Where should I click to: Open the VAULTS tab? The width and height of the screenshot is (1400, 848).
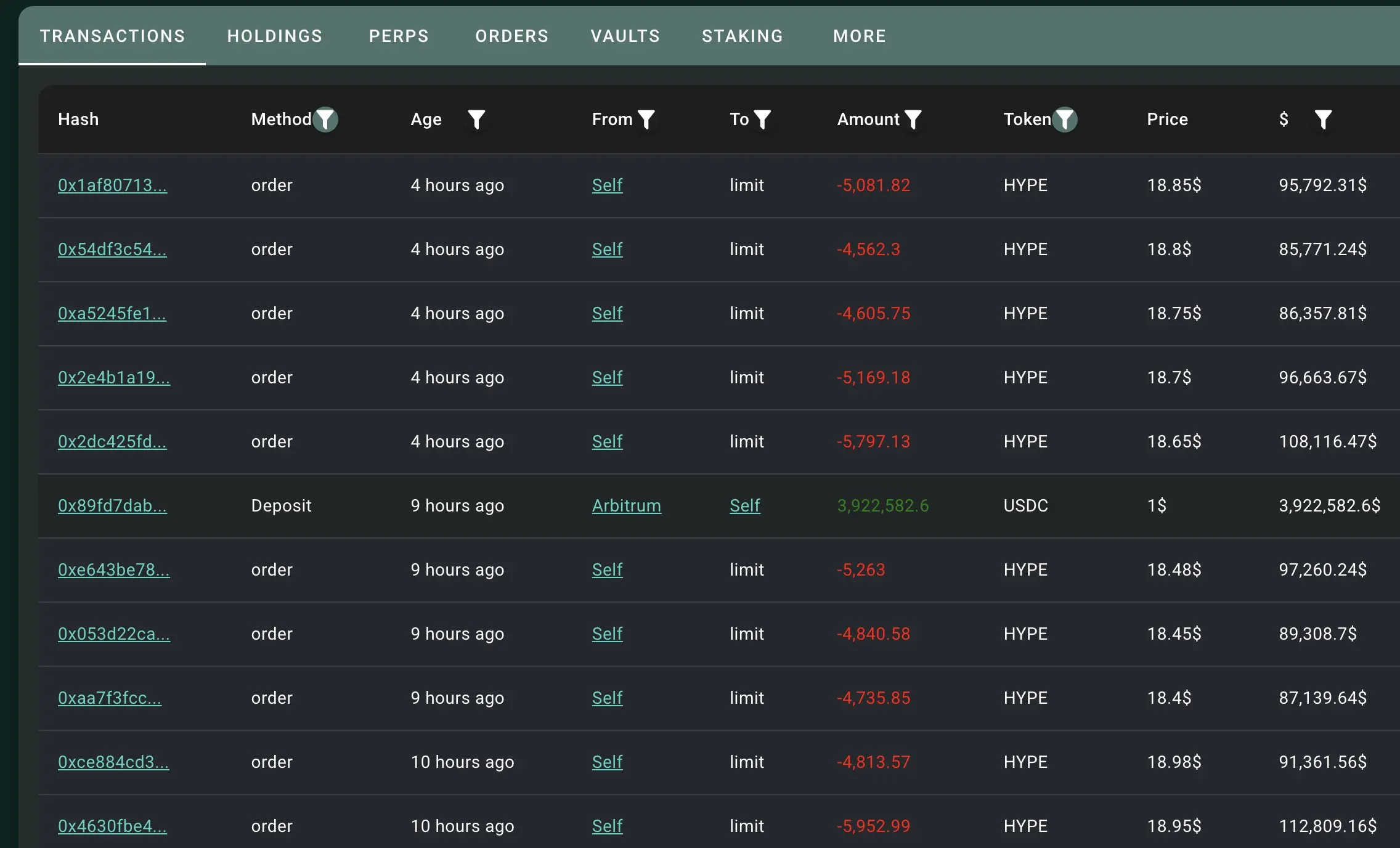click(625, 36)
